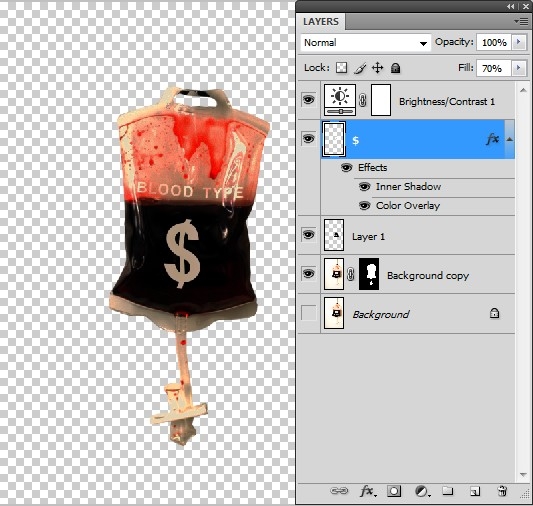The image size is (533, 506).
Task: Select the Background layer name
Action: click(x=381, y=314)
